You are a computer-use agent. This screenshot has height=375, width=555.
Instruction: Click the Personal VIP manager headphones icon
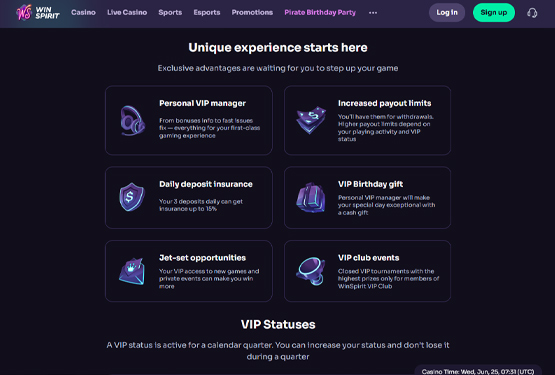[132, 121]
